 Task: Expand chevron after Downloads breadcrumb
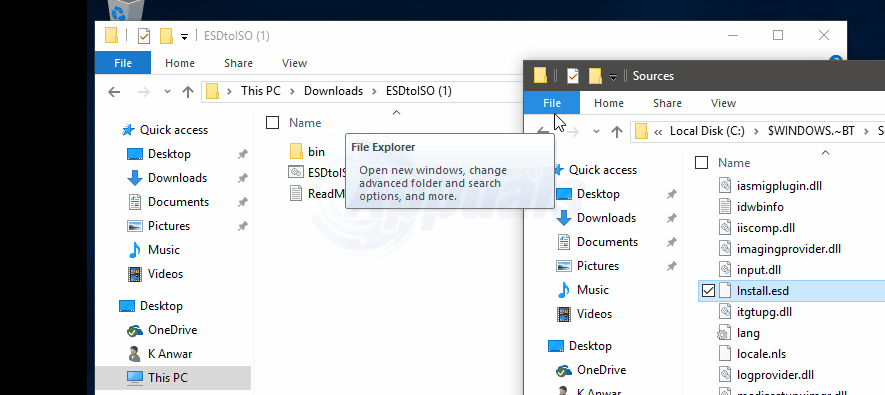pos(374,91)
